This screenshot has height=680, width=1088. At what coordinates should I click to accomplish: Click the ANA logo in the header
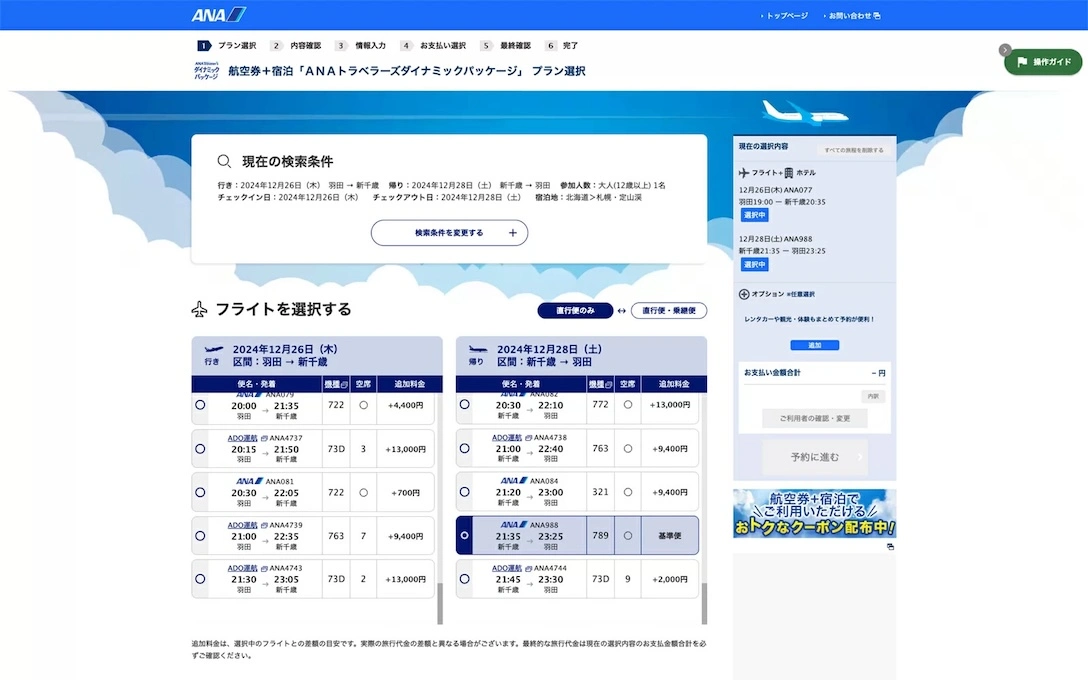(x=219, y=15)
